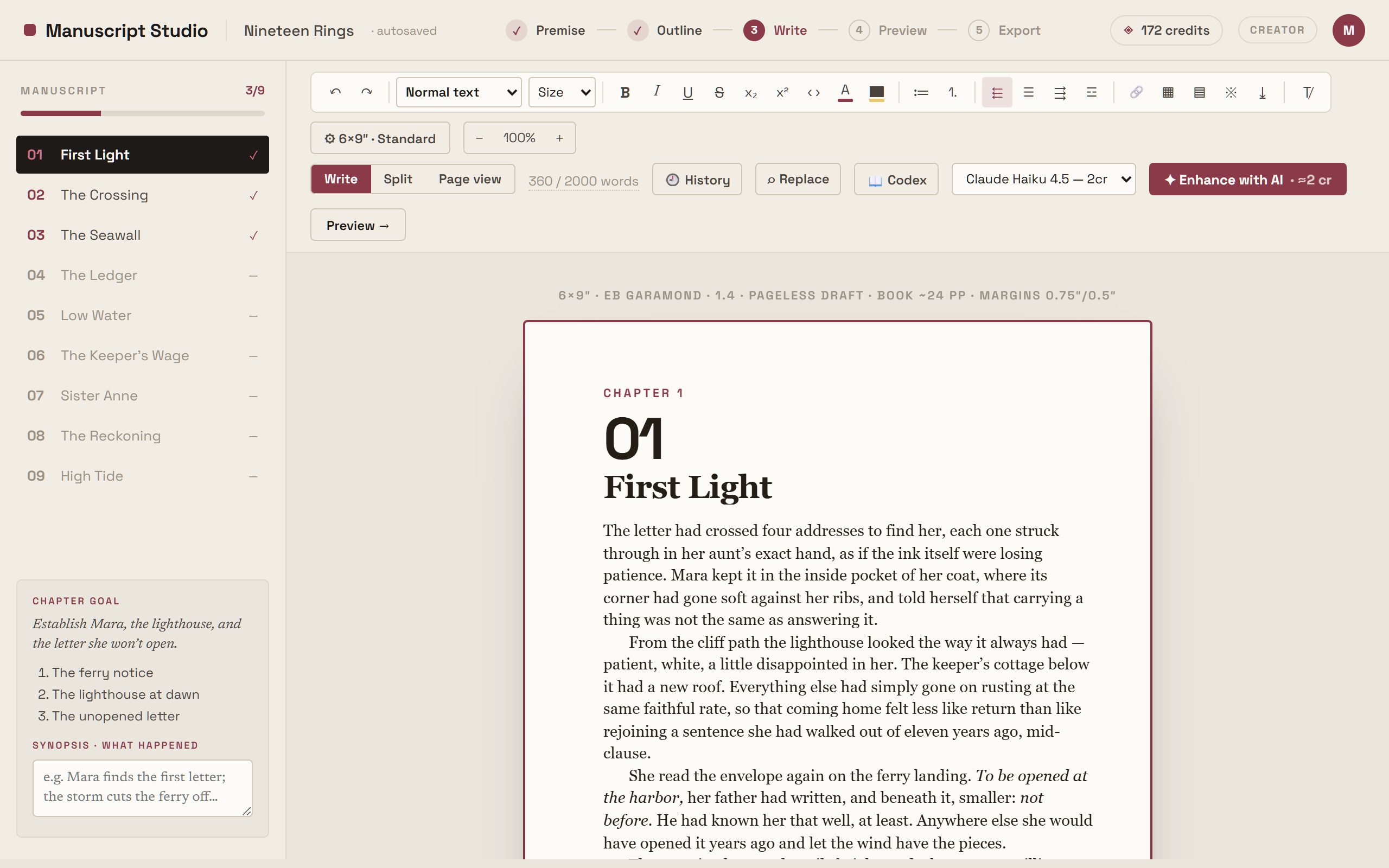Open the 6×9" Standard page settings

pyautogui.click(x=380, y=138)
